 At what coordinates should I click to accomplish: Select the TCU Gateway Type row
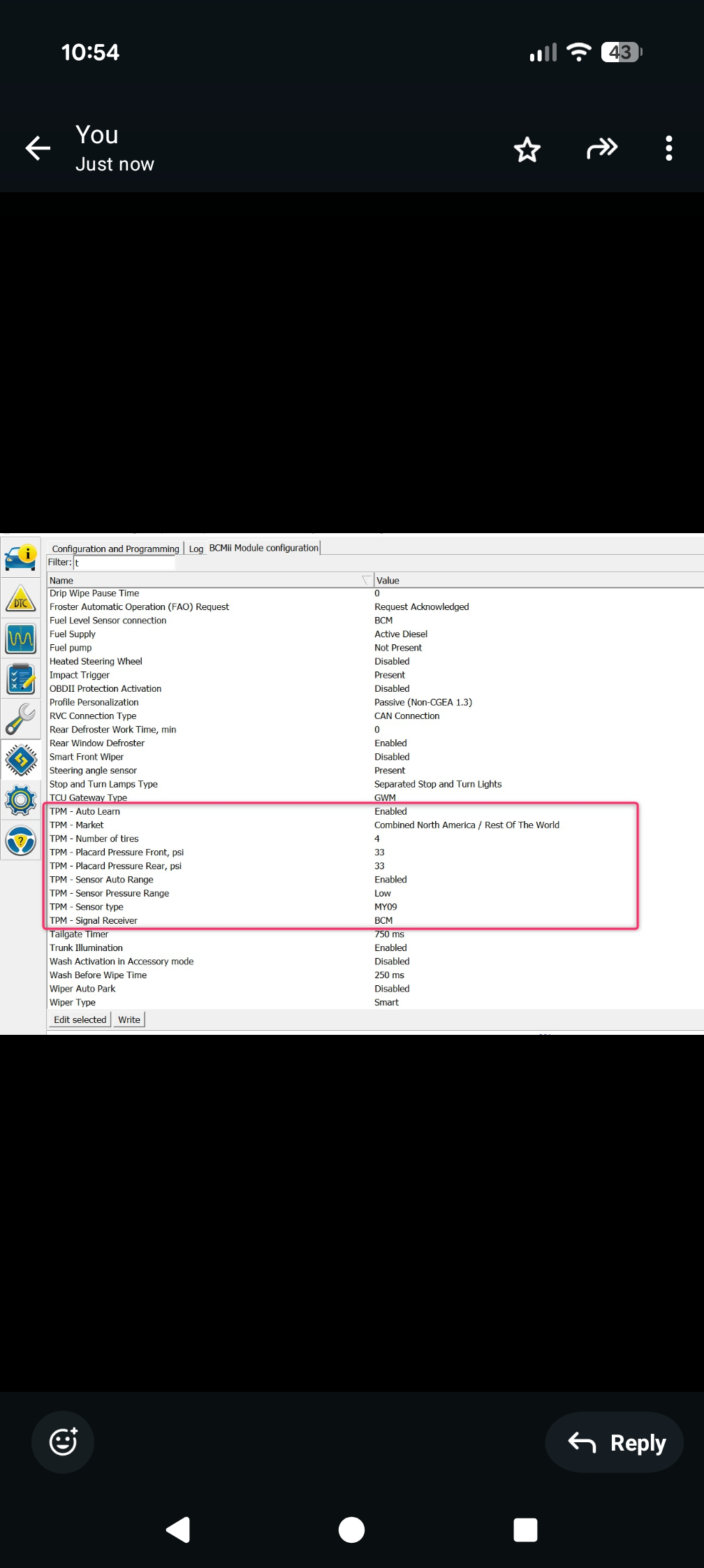pos(375,797)
